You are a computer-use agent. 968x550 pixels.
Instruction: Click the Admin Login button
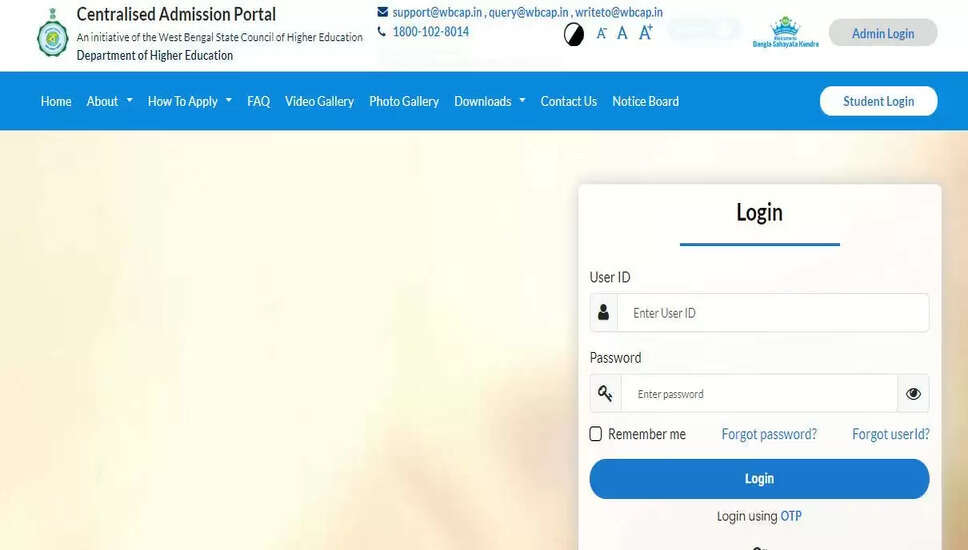coord(882,33)
